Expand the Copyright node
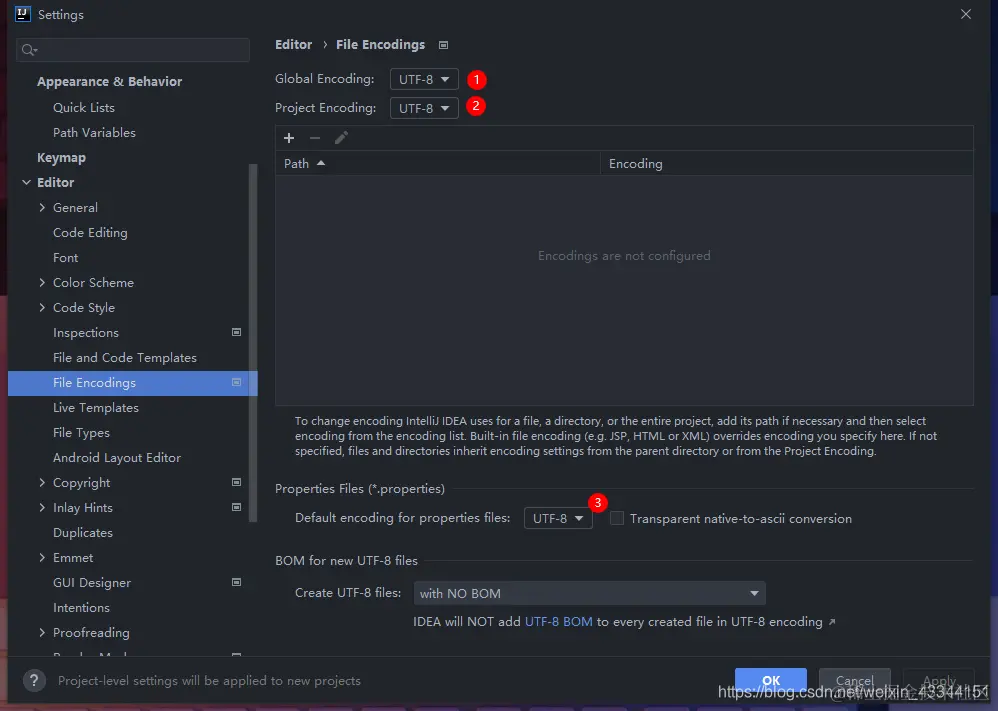The height and width of the screenshot is (711, 998). [x=42, y=482]
